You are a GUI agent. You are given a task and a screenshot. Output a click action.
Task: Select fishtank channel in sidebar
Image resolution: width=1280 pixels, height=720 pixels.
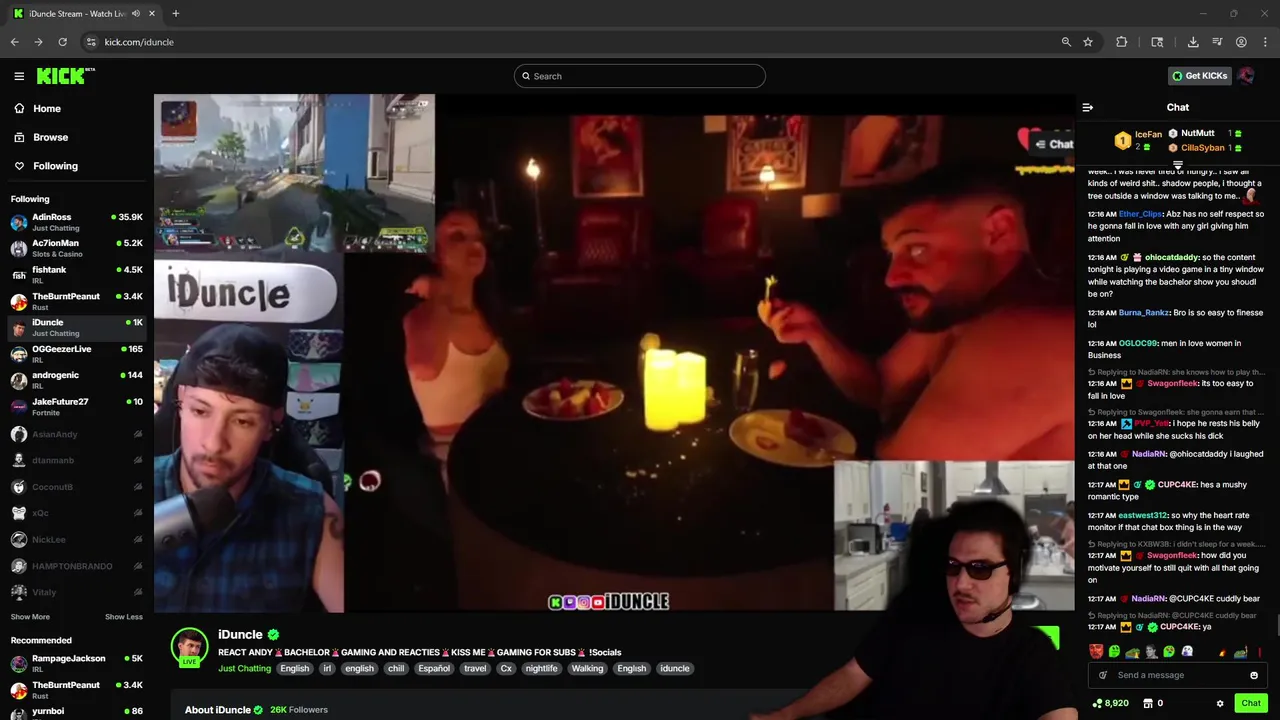[x=76, y=275]
